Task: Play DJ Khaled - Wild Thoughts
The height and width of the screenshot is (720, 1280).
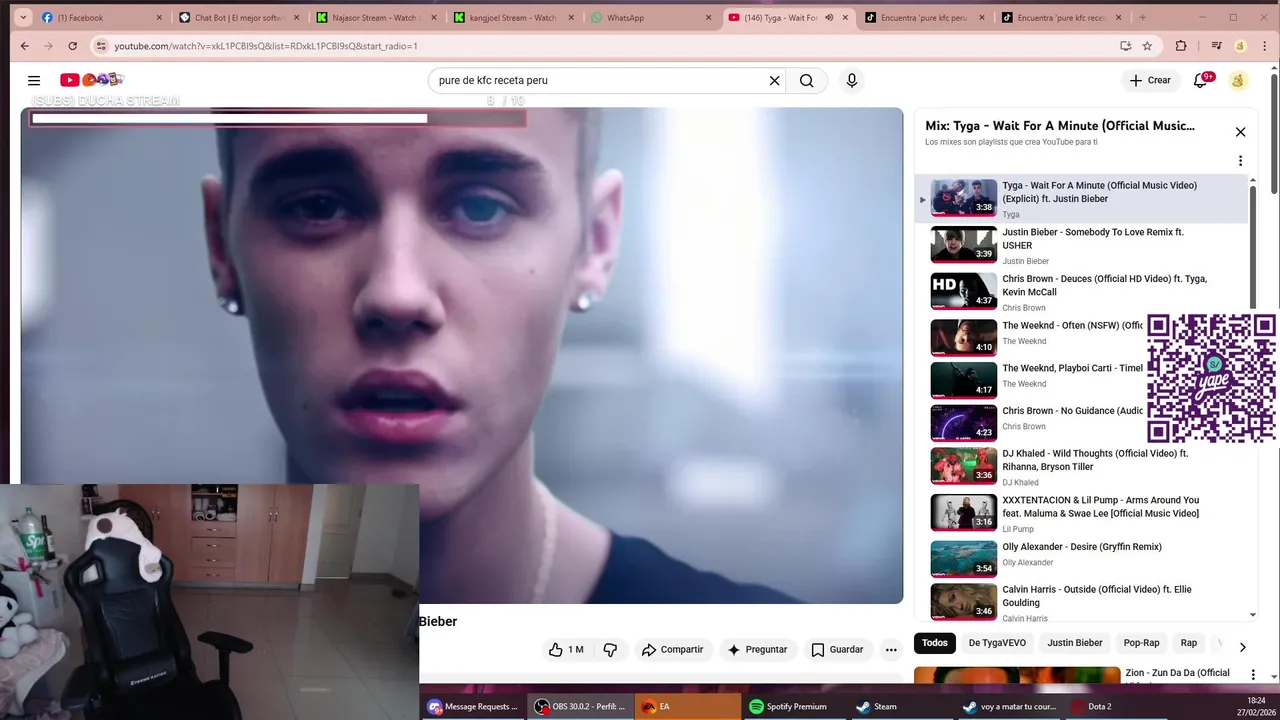Action: [x=1080, y=466]
